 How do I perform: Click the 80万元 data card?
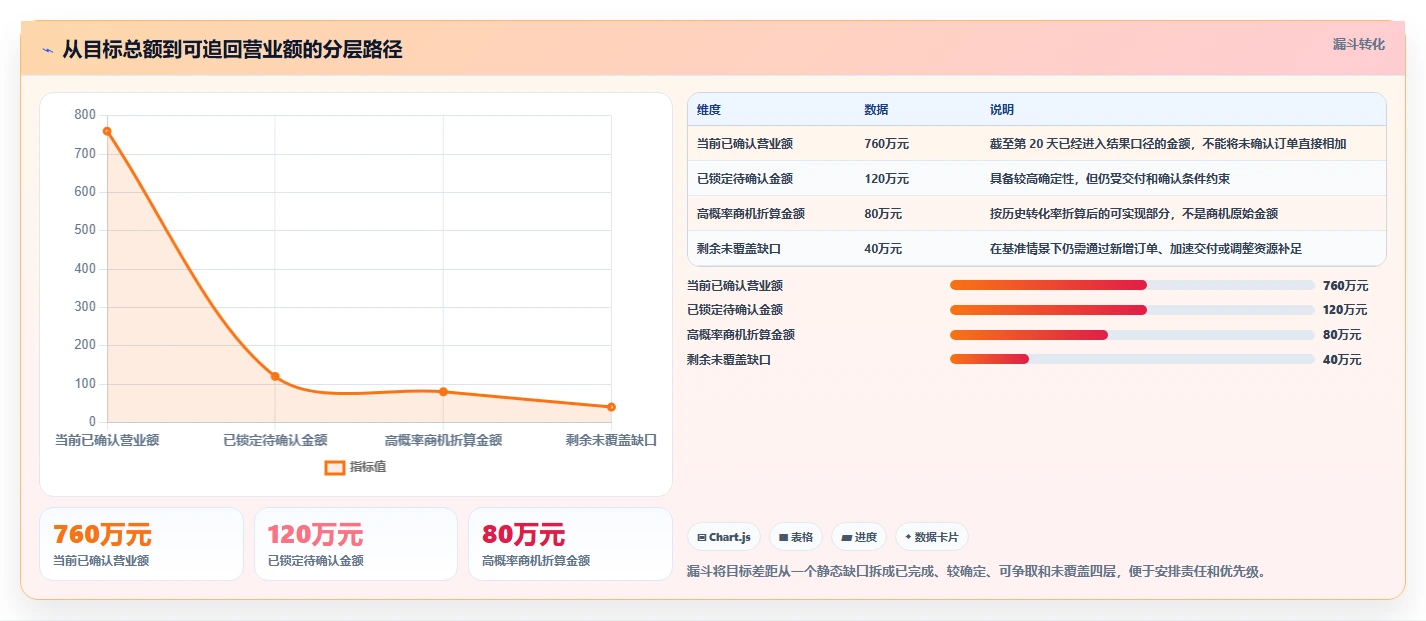[x=570, y=544]
